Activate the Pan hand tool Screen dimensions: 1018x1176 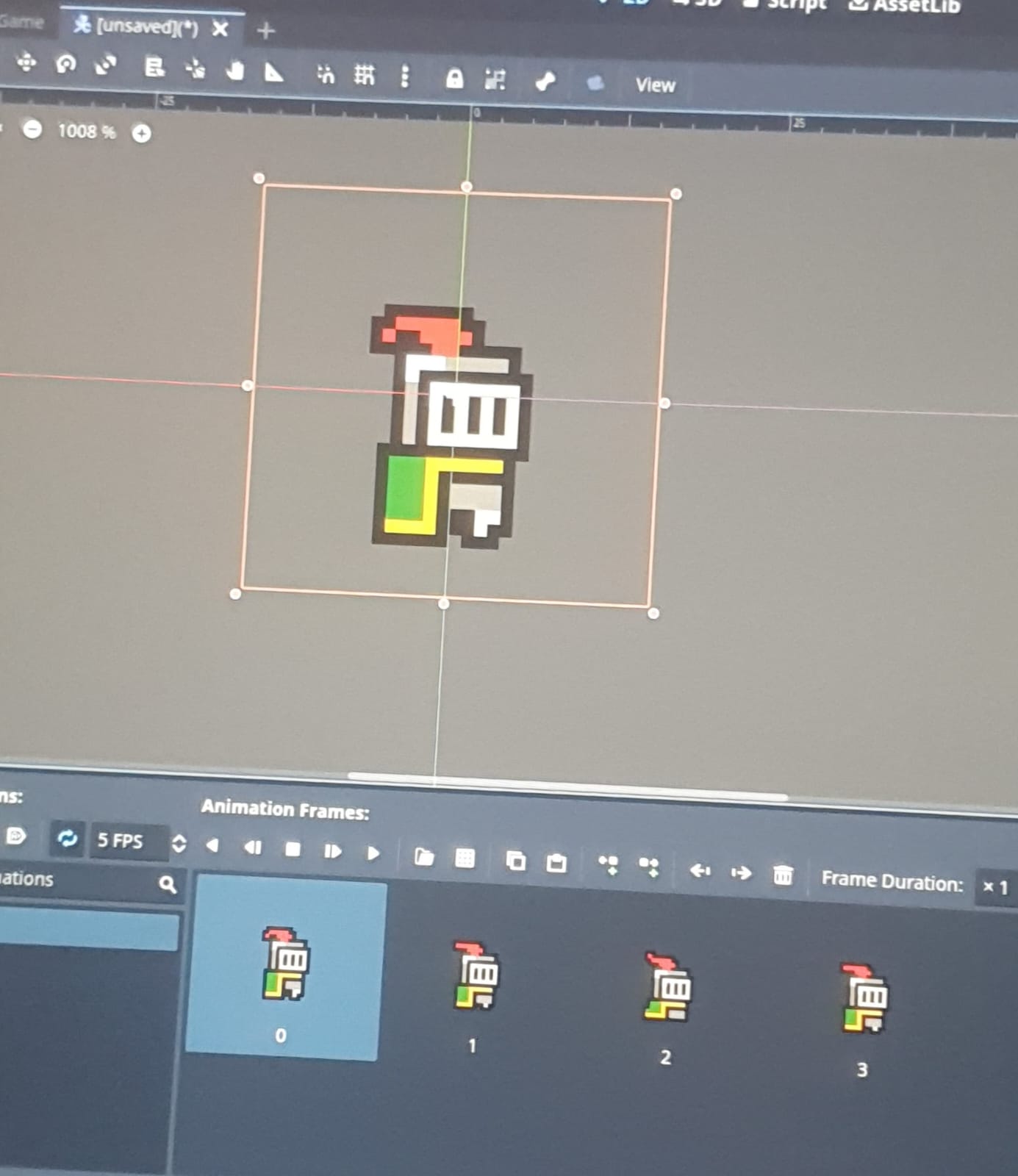pos(235,71)
